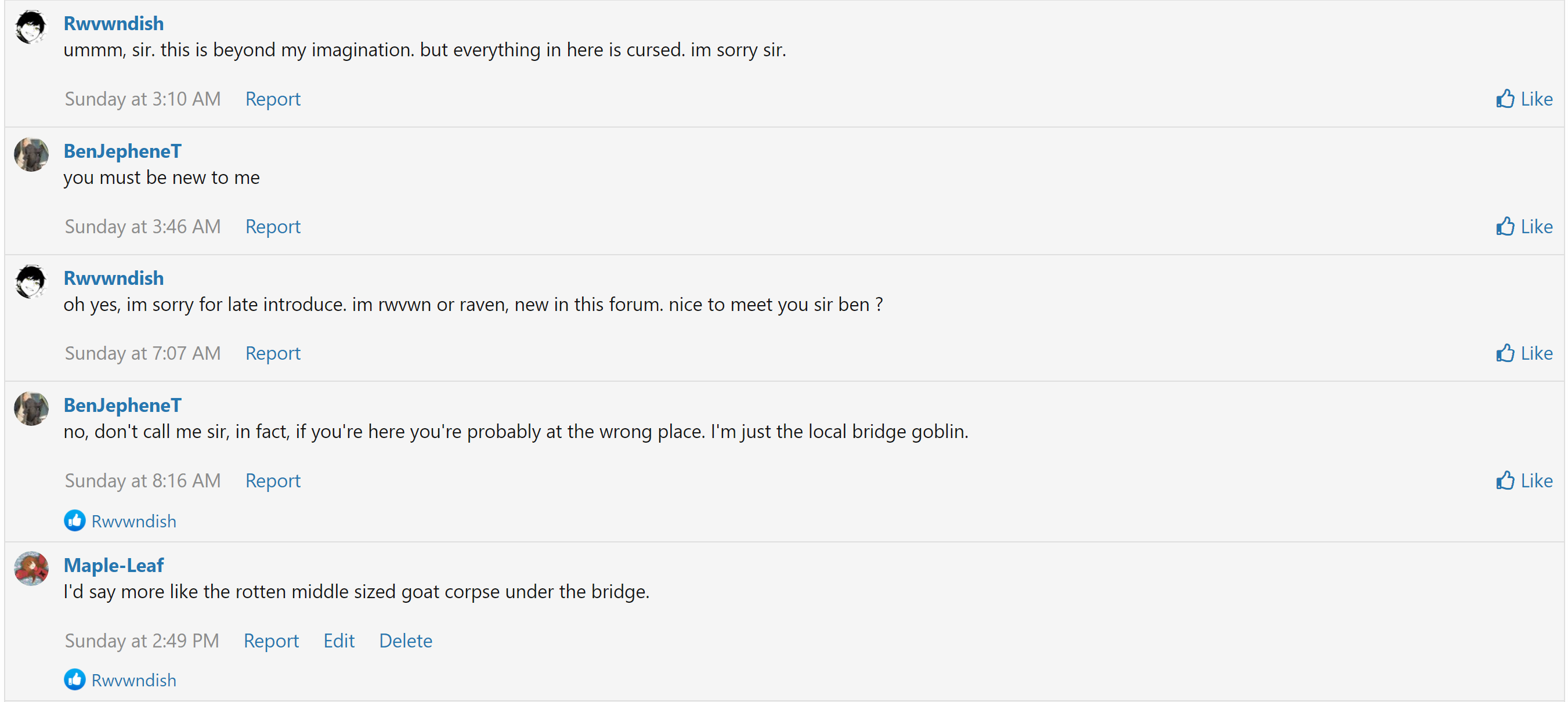Open Rwvwndish's profile from the first comment
This screenshot has width=1568, height=702.
click(113, 23)
